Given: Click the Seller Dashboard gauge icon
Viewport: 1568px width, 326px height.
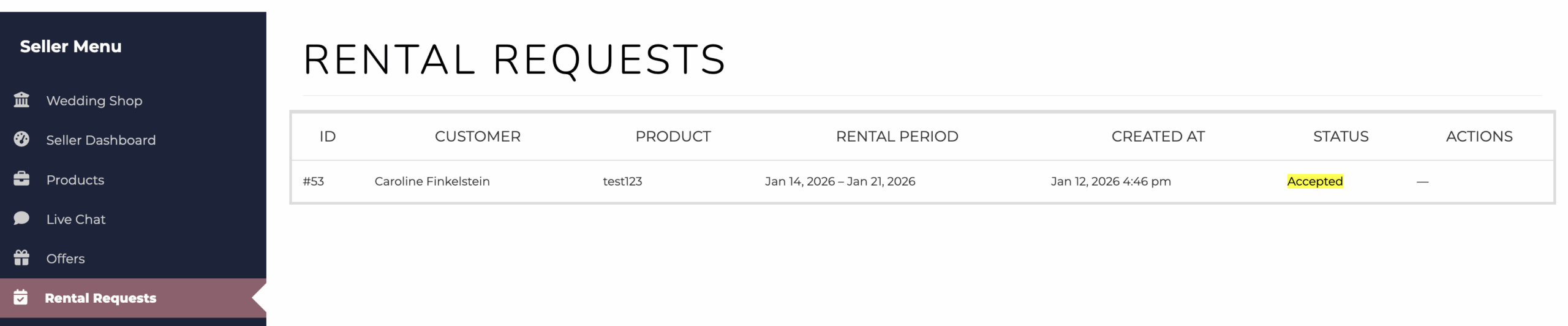Looking at the screenshot, I should click(x=21, y=140).
